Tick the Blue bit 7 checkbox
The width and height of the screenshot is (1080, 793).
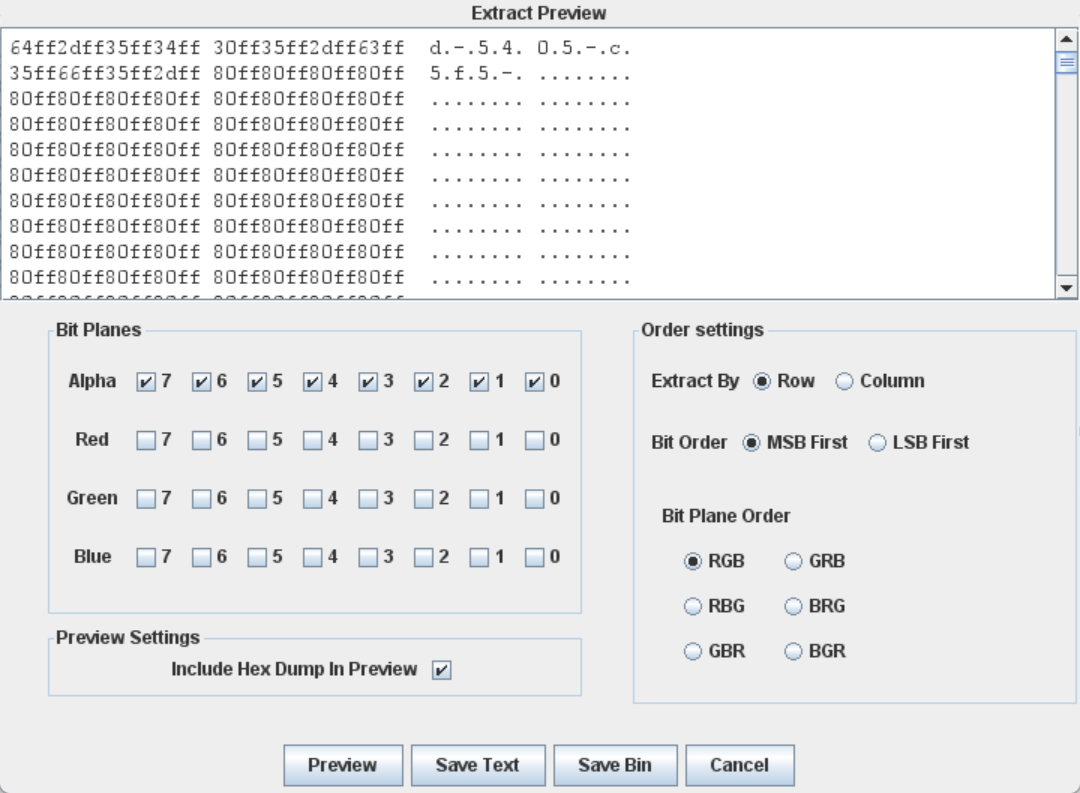point(147,557)
